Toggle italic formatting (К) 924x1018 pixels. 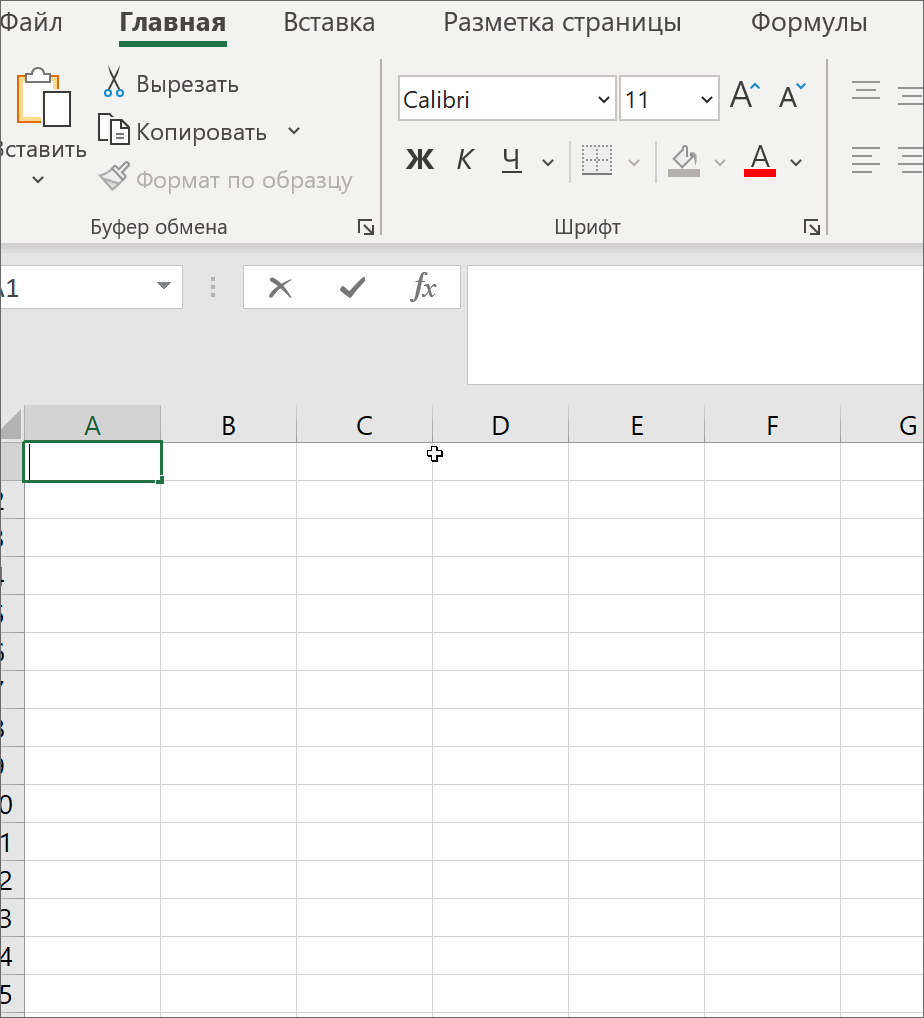click(465, 160)
